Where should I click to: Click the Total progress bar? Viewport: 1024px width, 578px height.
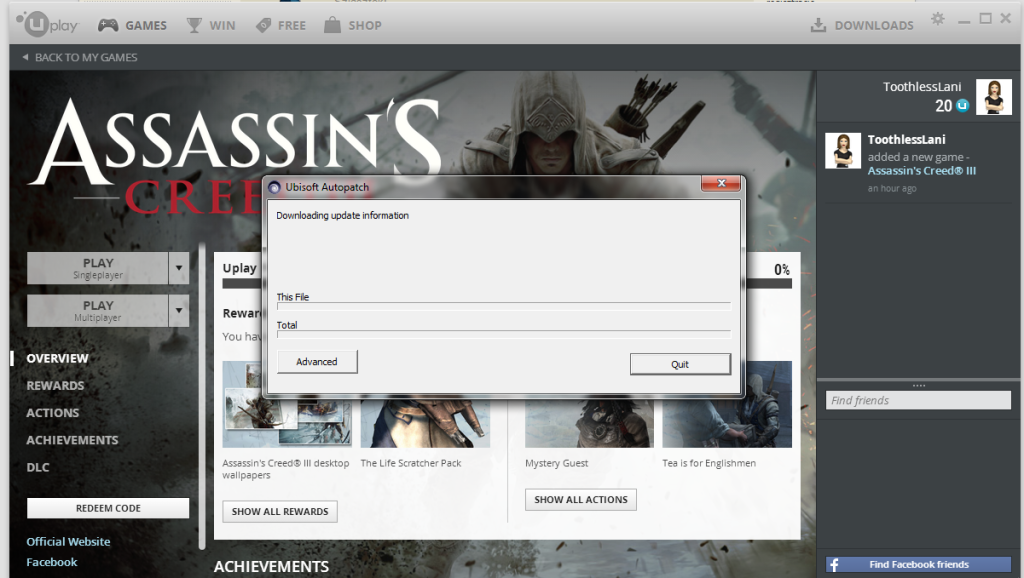click(503, 334)
